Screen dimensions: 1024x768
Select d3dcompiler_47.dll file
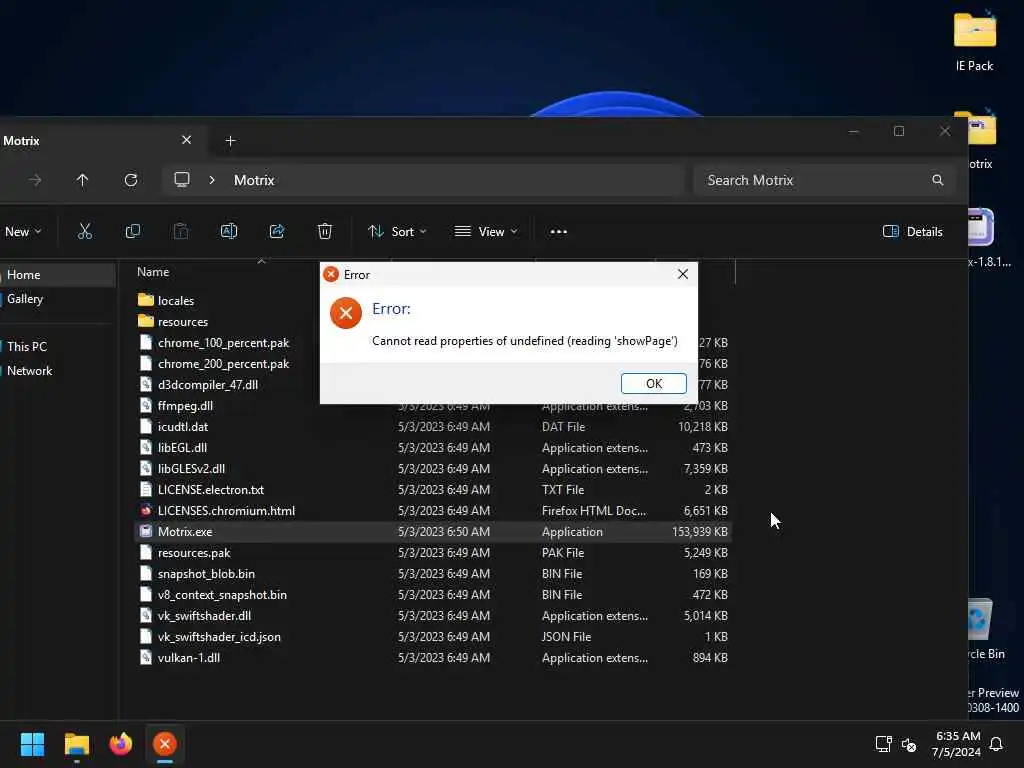[208, 384]
